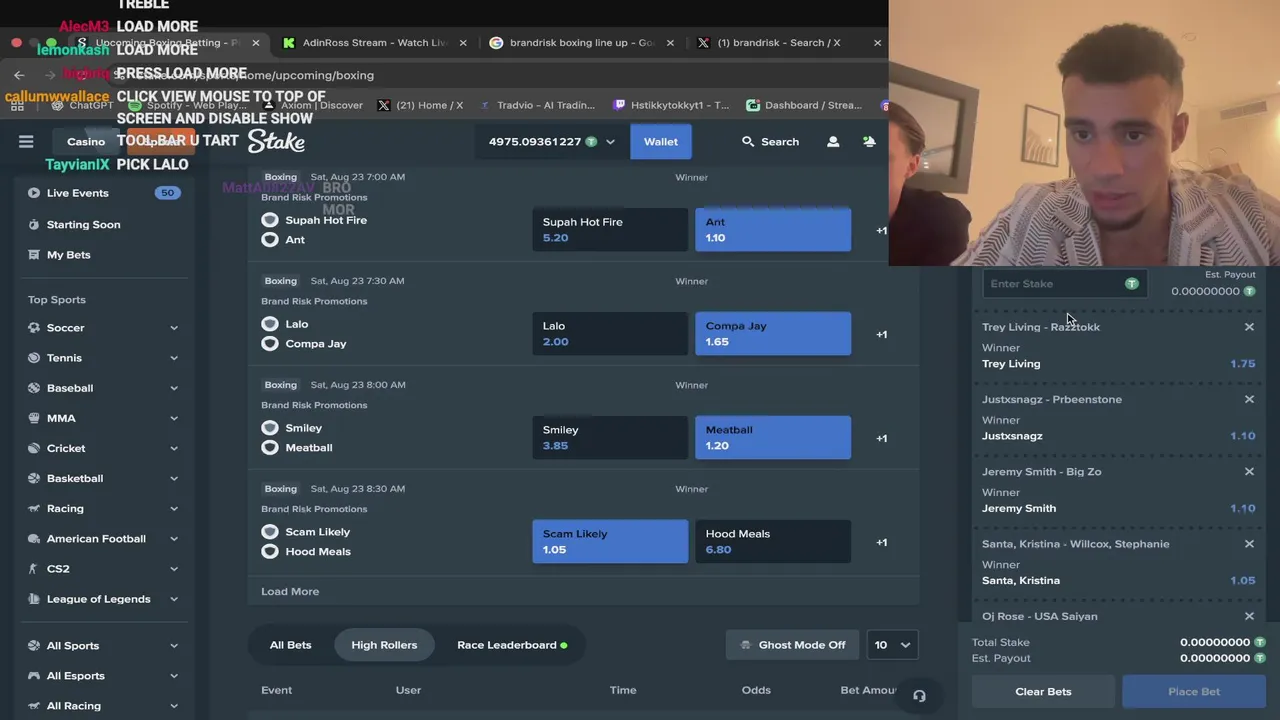Close the brandrisk boxing line up tab
This screenshot has height=720, width=1280.
tap(670, 43)
